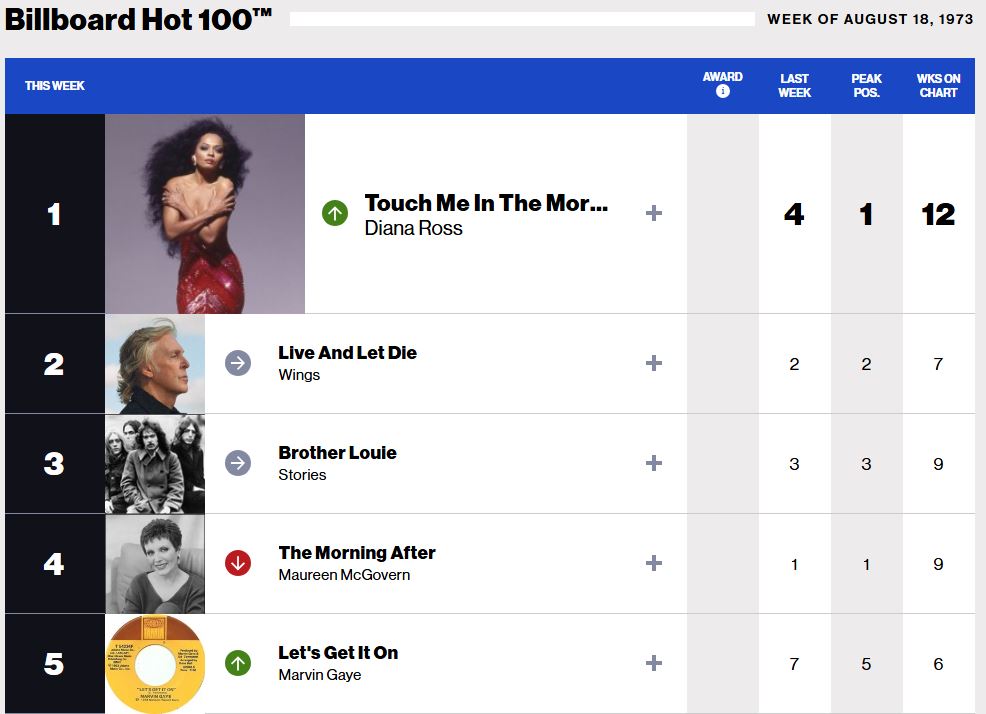This screenshot has width=986, height=714.
Task: Click the green up arrow beside Touch Me In The Morning
Action: click(335, 213)
